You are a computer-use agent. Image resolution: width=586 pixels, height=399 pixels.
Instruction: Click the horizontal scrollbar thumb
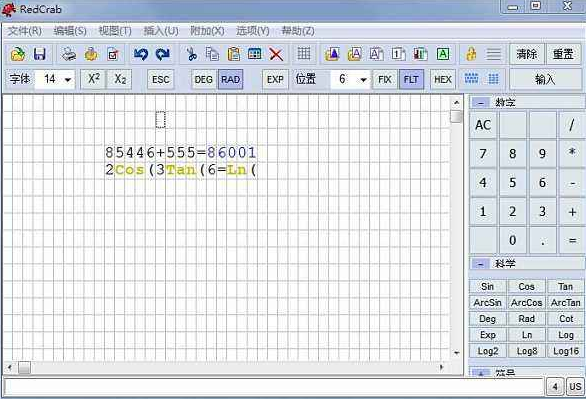(x=24, y=368)
